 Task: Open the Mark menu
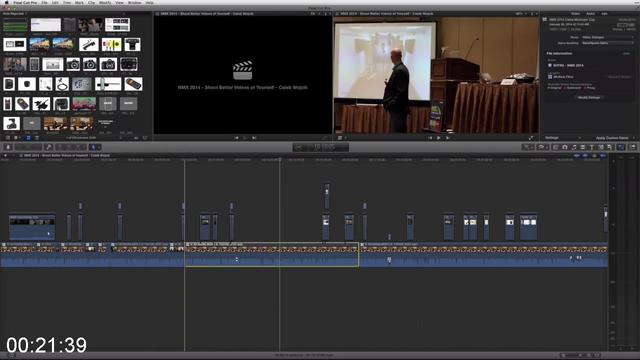click(x=79, y=2)
